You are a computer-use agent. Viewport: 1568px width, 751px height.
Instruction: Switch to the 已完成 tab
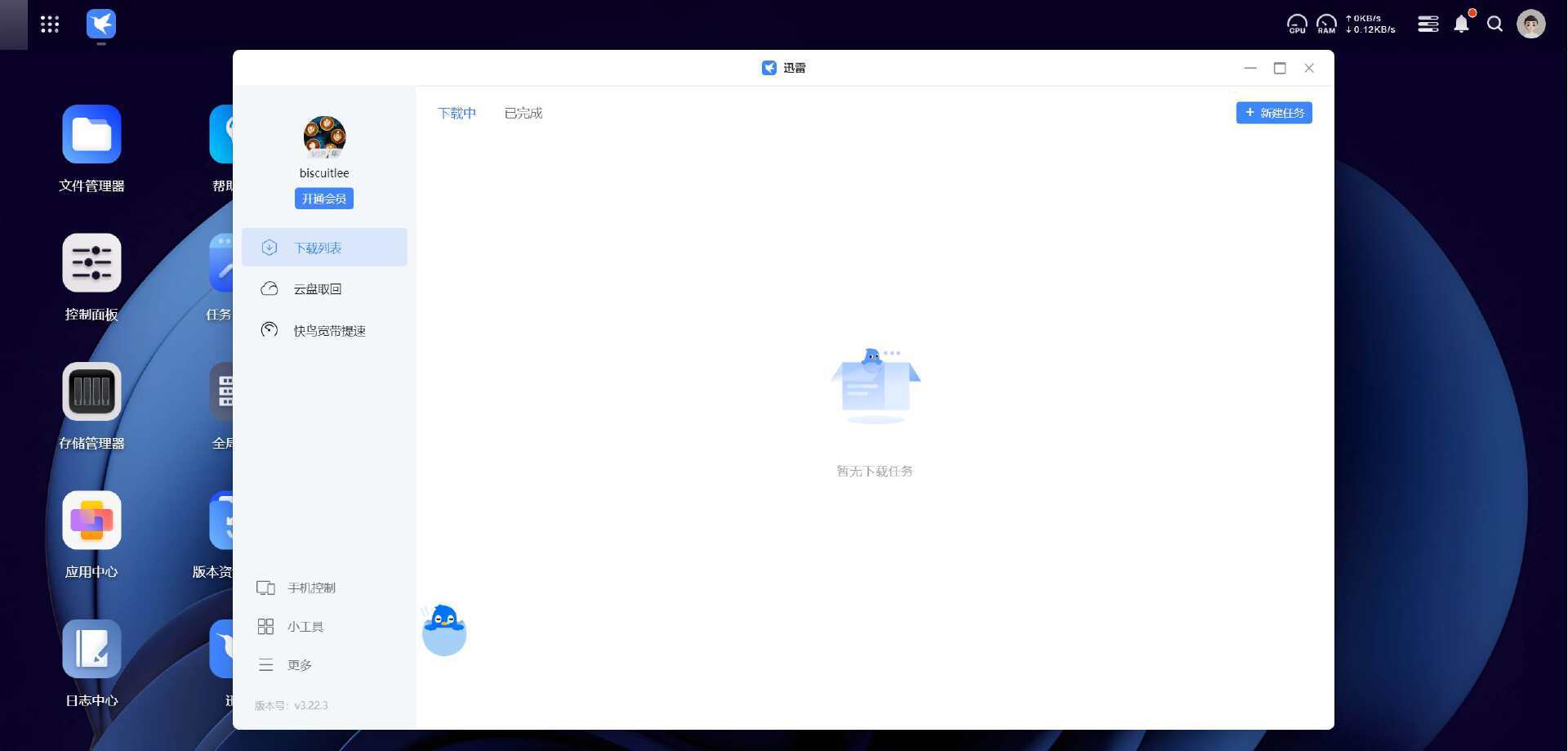pyautogui.click(x=523, y=113)
